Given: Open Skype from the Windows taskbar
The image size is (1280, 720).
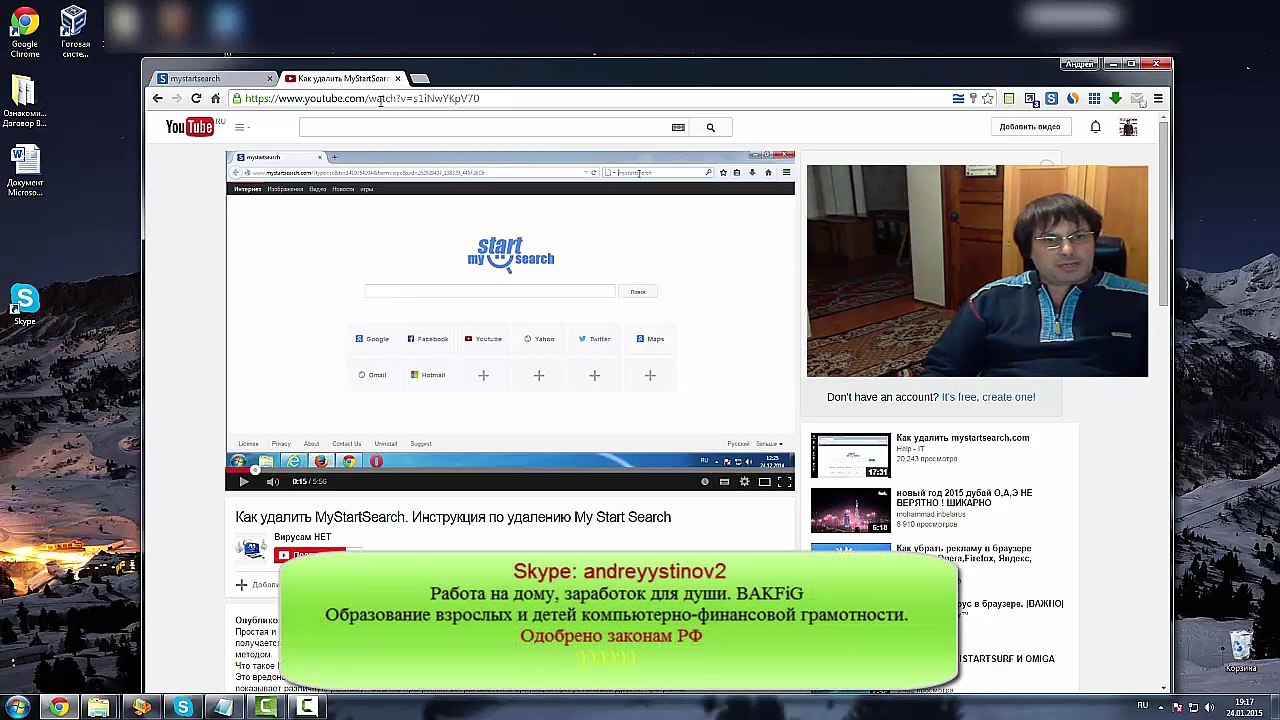Looking at the screenshot, I should click(x=183, y=708).
